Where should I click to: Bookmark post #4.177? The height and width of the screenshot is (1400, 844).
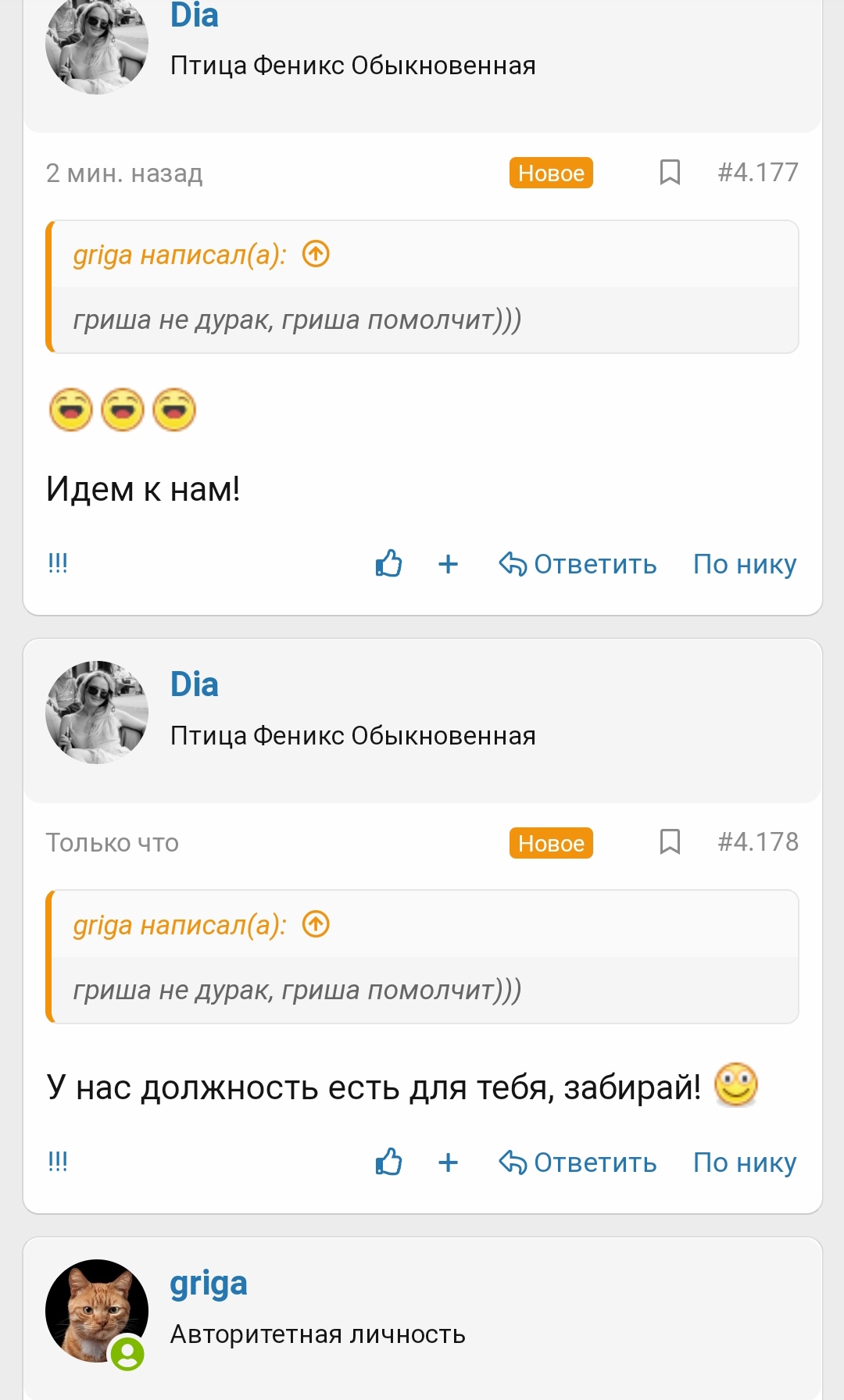tap(670, 173)
